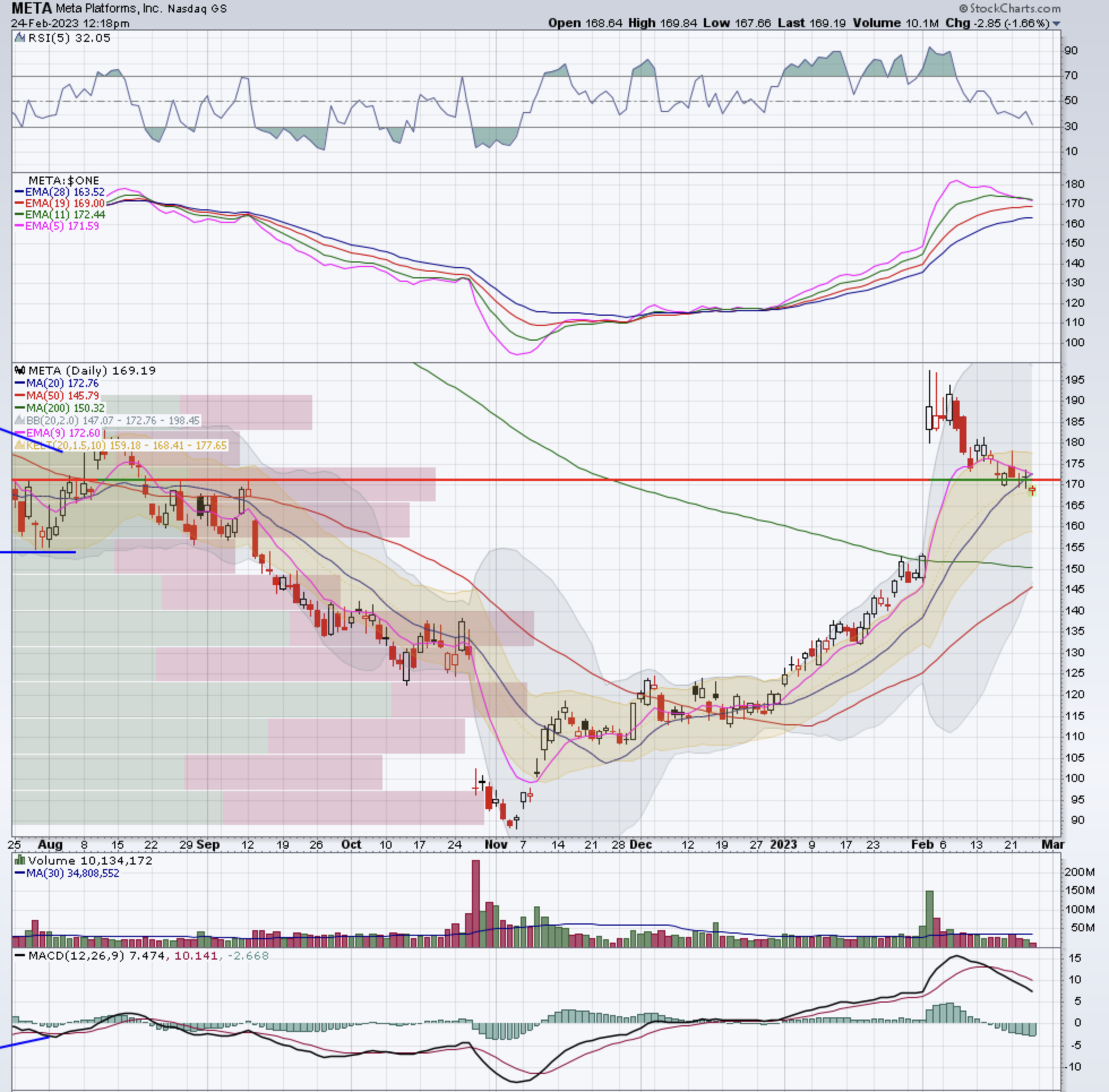
Task: Select the MA(20) 172.76 legend entry
Action: tap(57, 383)
